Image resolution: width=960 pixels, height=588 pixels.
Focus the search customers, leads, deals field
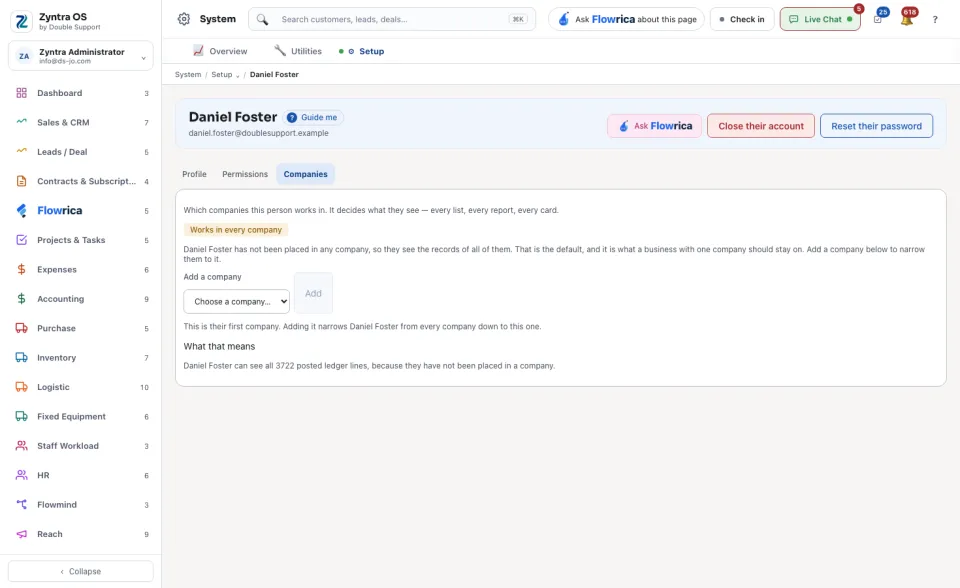click(x=392, y=20)
